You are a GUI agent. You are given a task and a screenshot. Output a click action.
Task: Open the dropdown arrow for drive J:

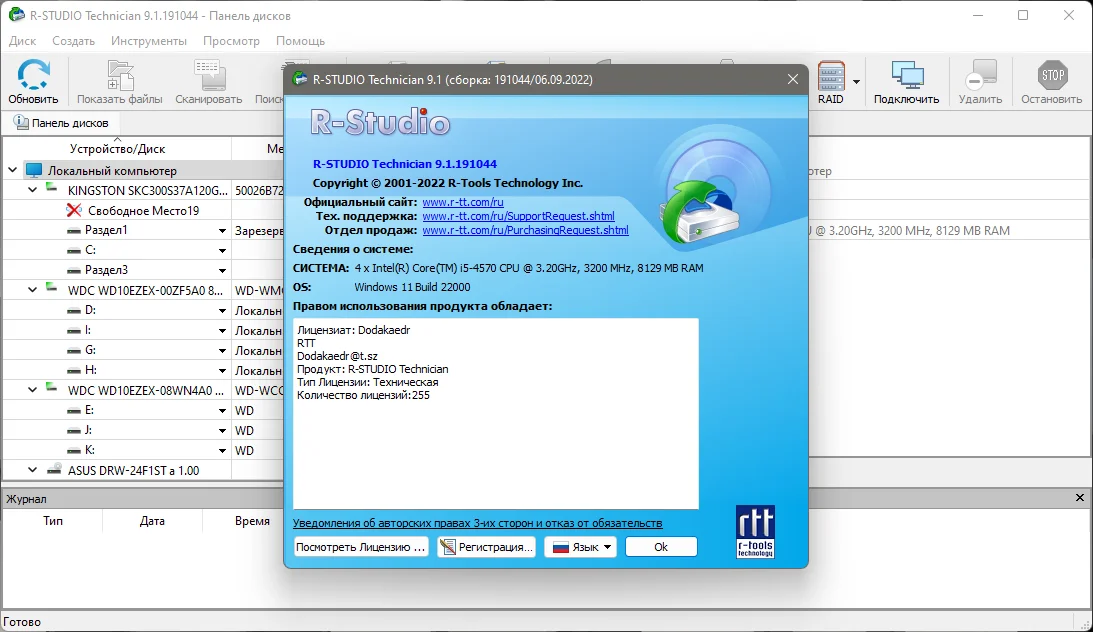point(222,431)
